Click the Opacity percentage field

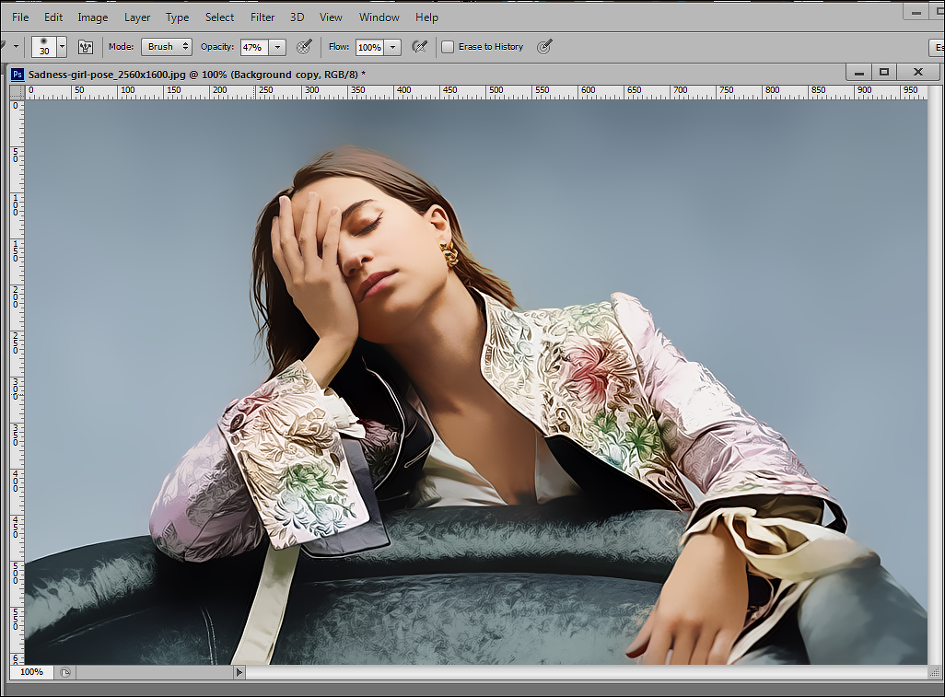coord(253,47)
